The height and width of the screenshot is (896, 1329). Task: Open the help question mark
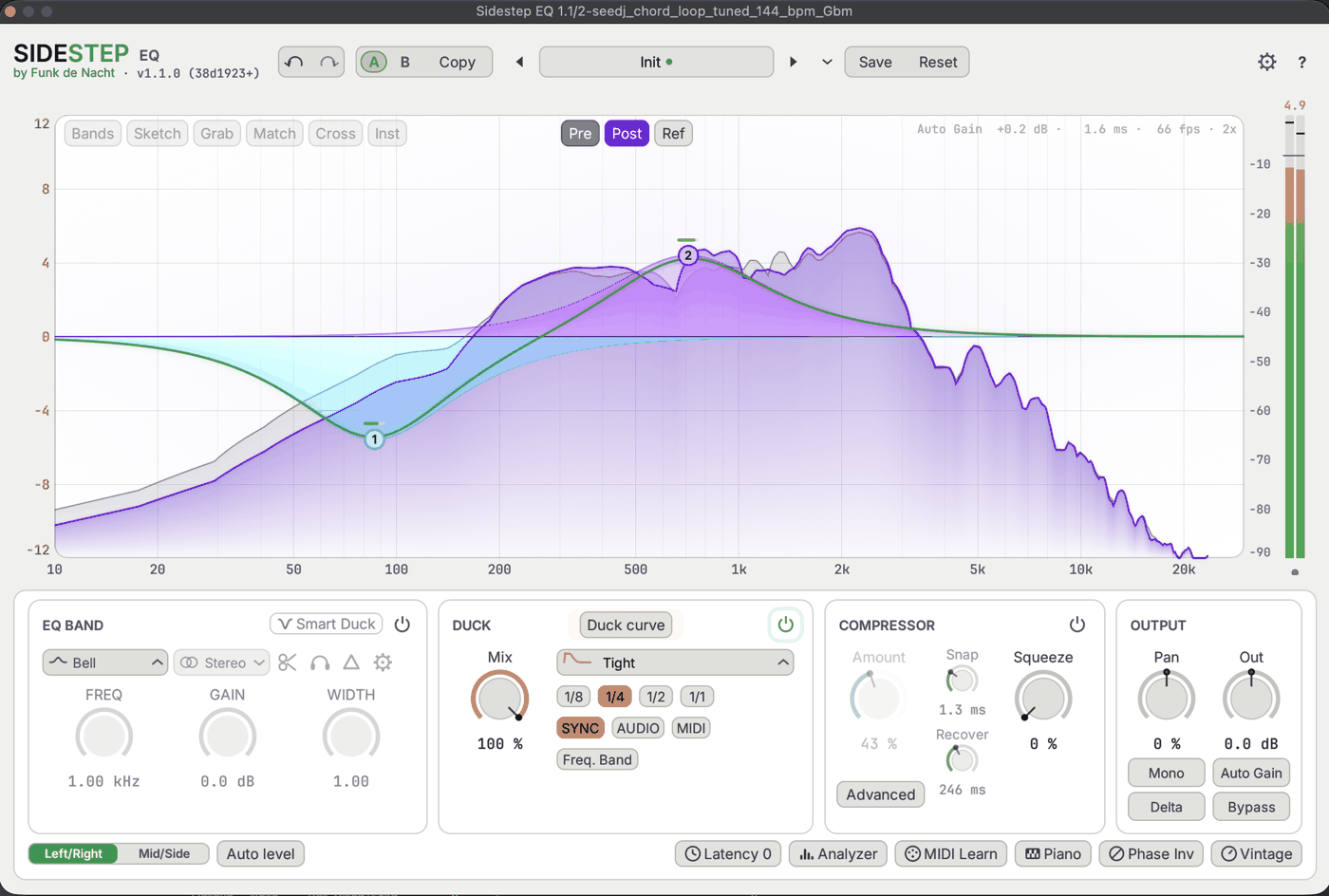[x=1301, y=62]
